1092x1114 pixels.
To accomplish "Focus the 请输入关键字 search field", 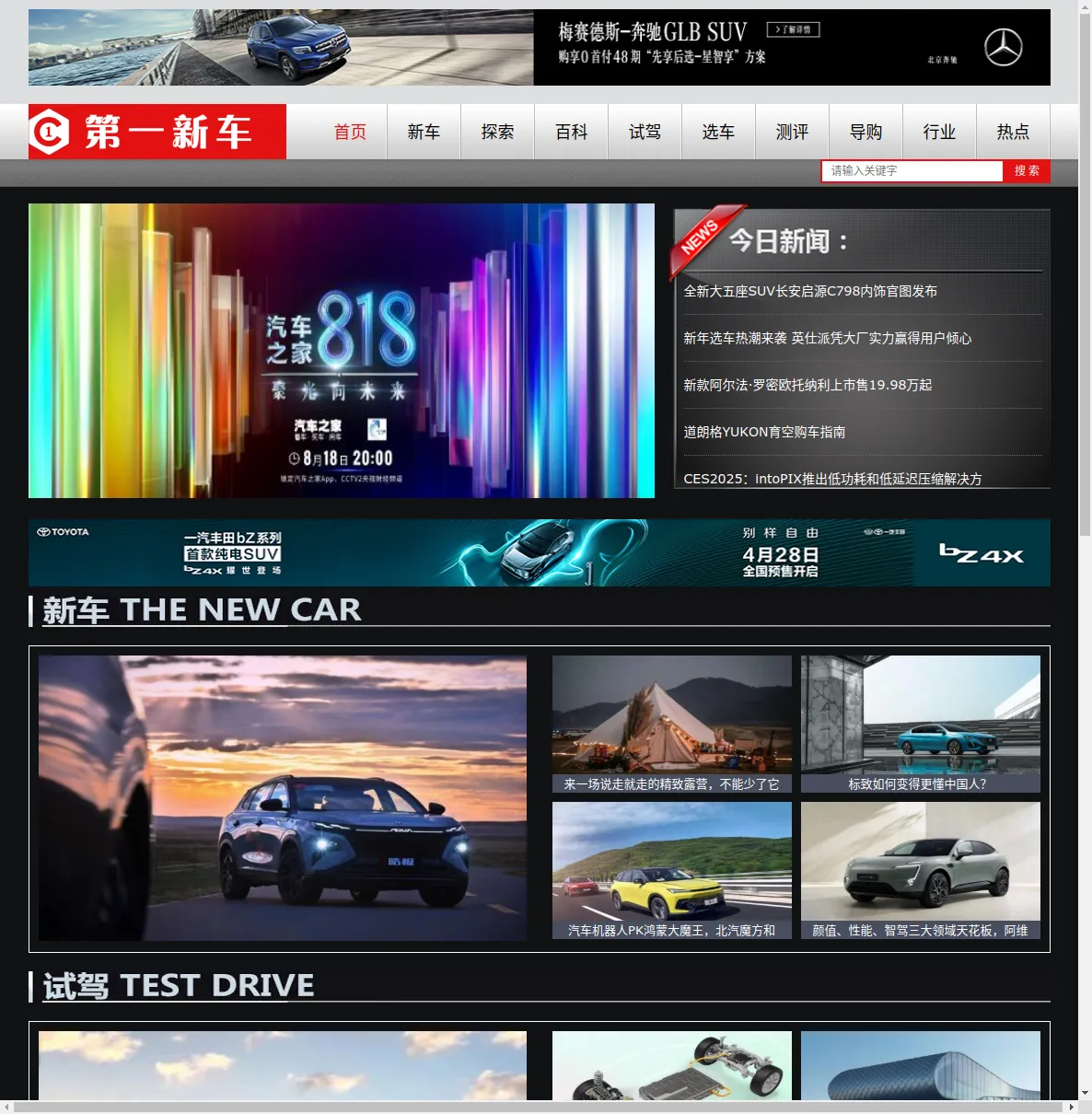I will (912, 170).
